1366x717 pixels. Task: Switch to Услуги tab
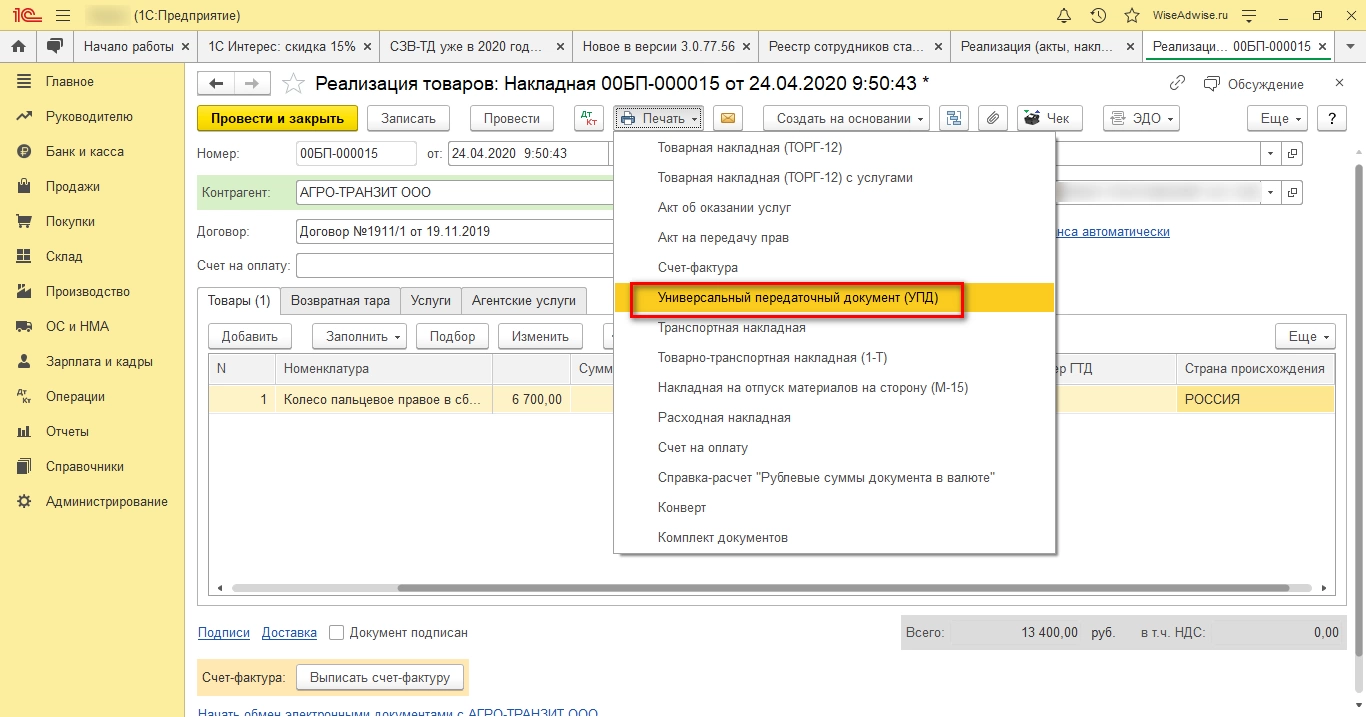(x=431, y=300)
